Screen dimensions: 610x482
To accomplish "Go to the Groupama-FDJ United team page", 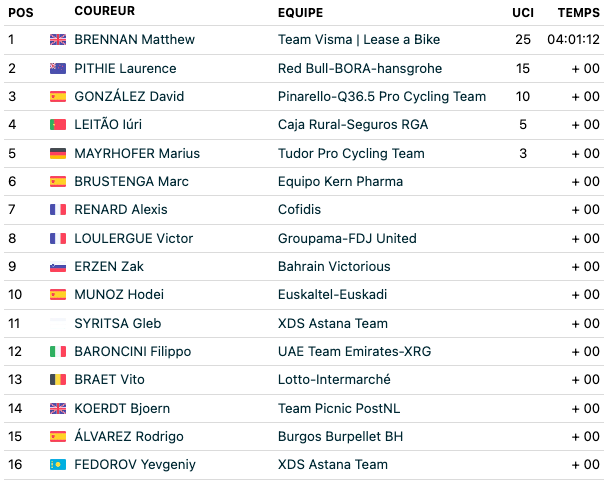I will 347,238.
